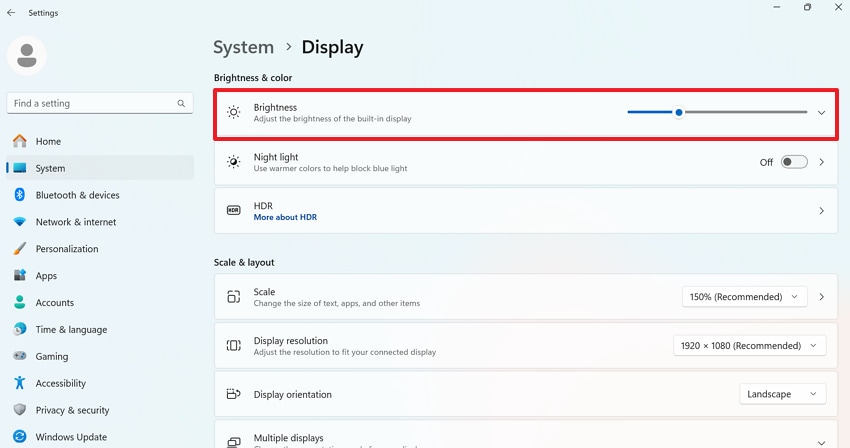
Task: Click the 'Brightness & color' heading
Action: [253, 78]
